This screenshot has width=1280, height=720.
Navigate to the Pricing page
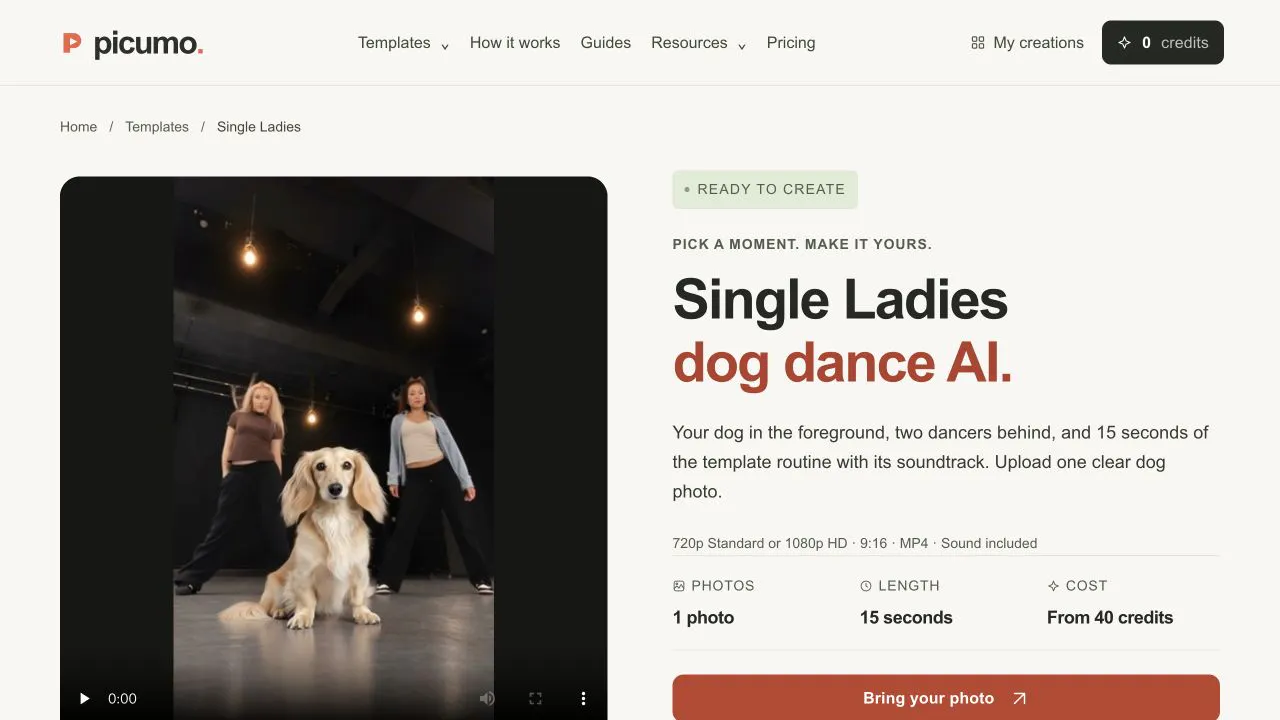[791, 43]
